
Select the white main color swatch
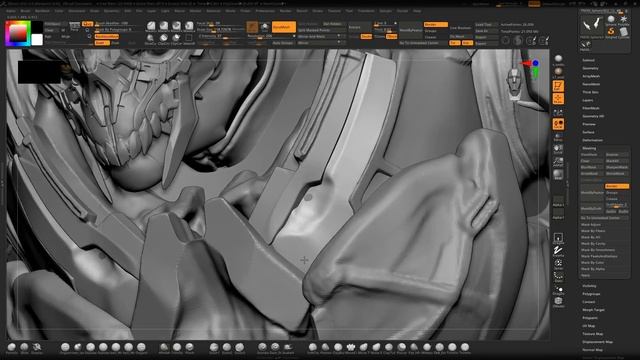pyautogui.click(x=37, y=40)
